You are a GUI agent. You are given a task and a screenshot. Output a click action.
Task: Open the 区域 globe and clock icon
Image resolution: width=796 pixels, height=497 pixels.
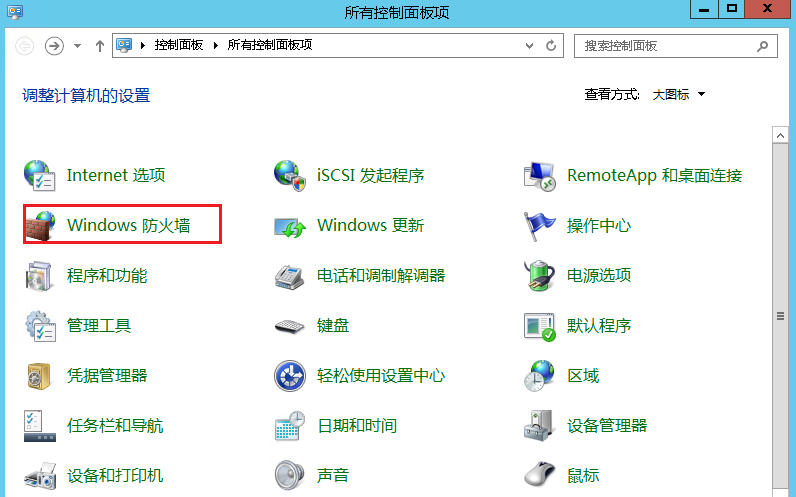(x=539, y=376)
